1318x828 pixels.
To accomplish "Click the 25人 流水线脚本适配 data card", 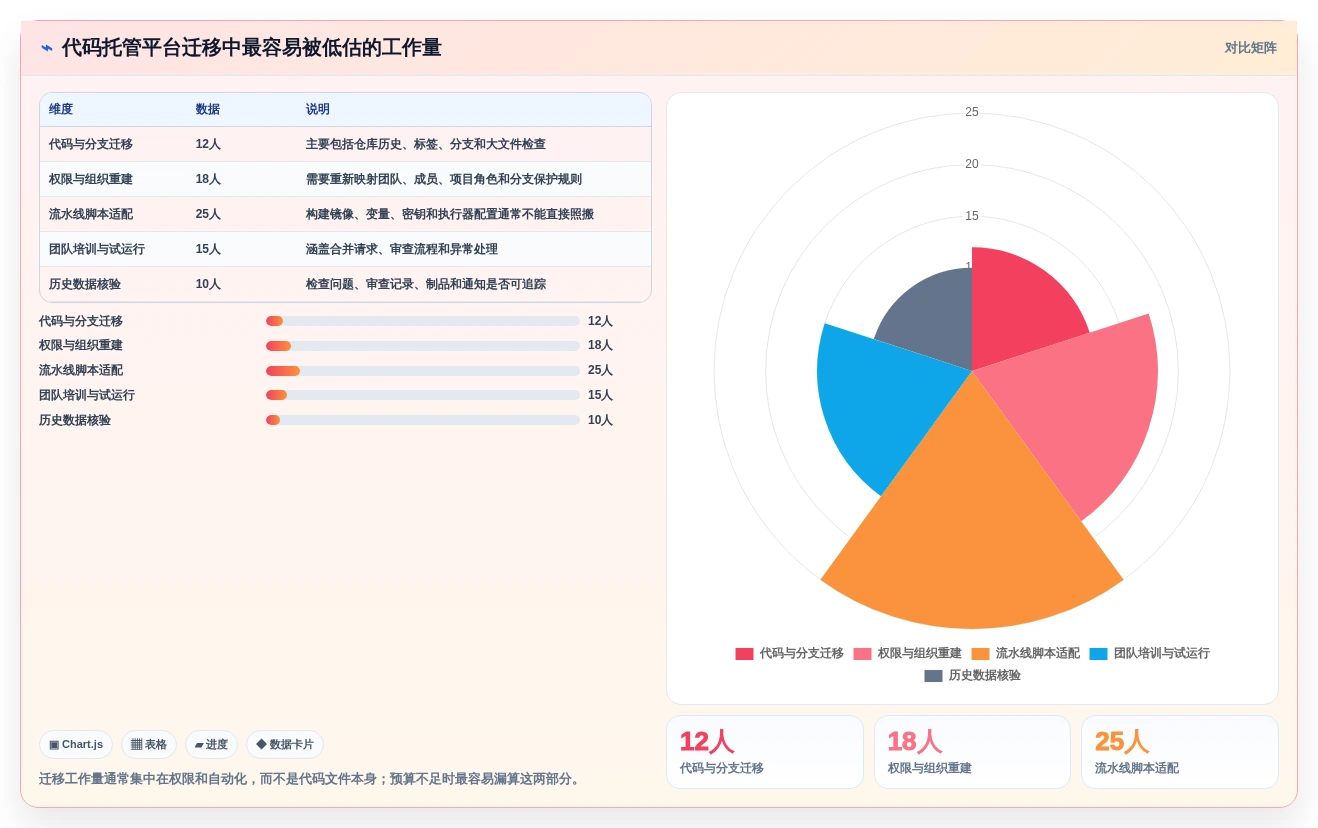I will click(x=1180, y=752).
